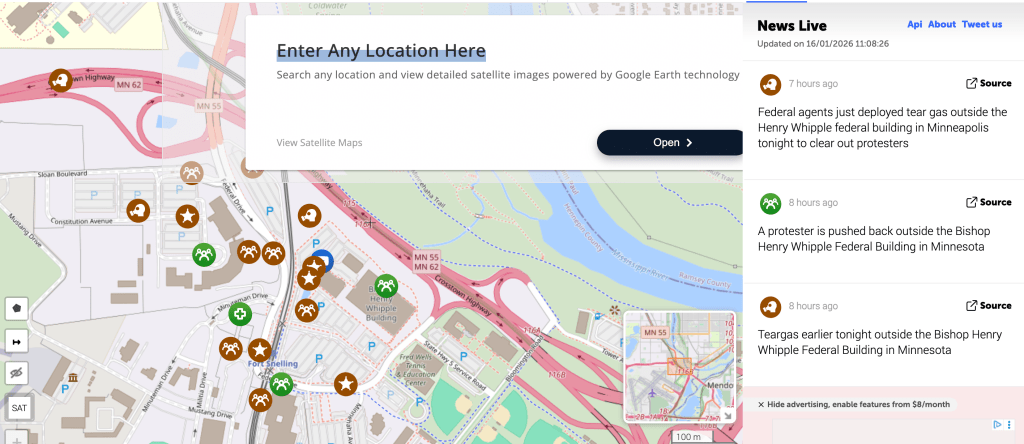Click the polygon draw tool icon

tap(17, 309)
